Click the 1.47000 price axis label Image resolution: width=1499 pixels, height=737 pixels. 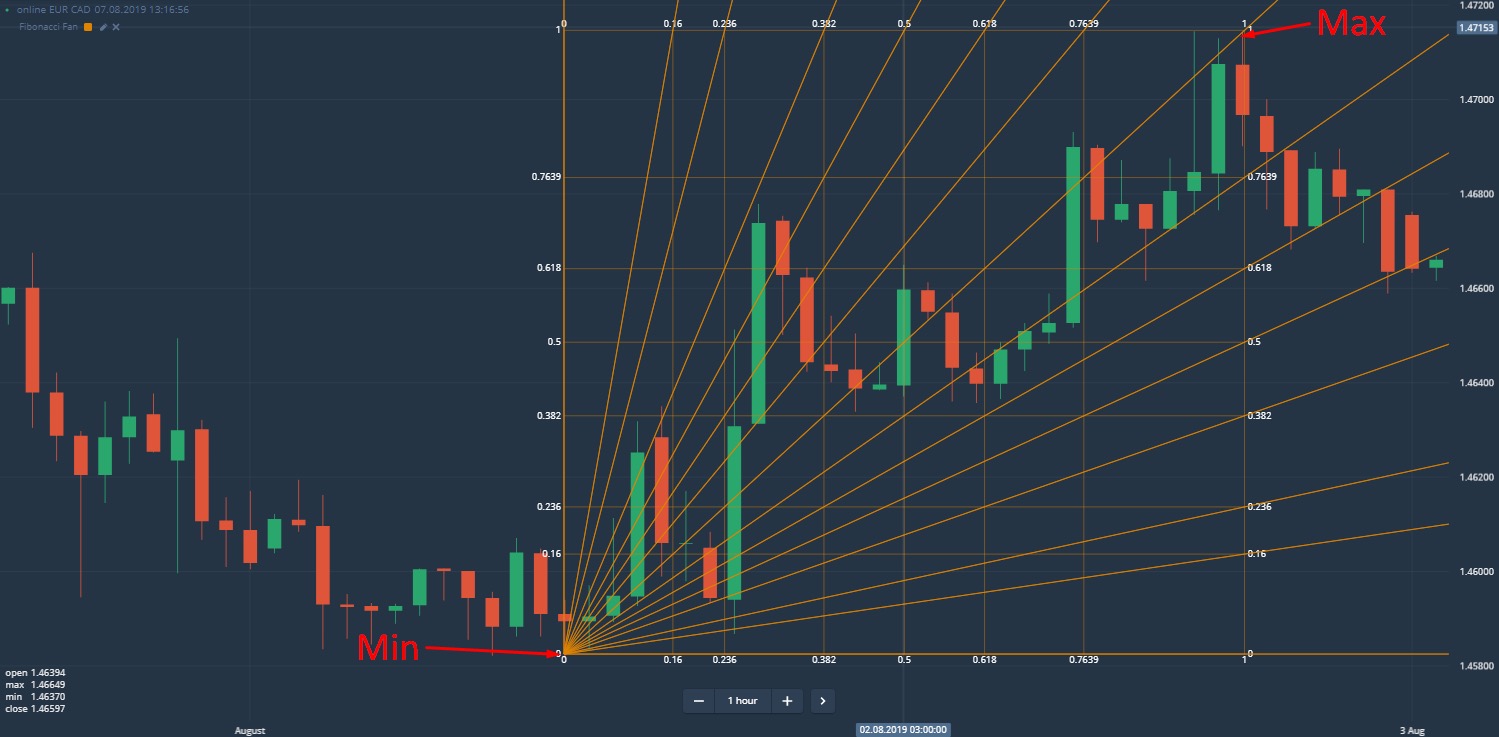coord(1476,100)
